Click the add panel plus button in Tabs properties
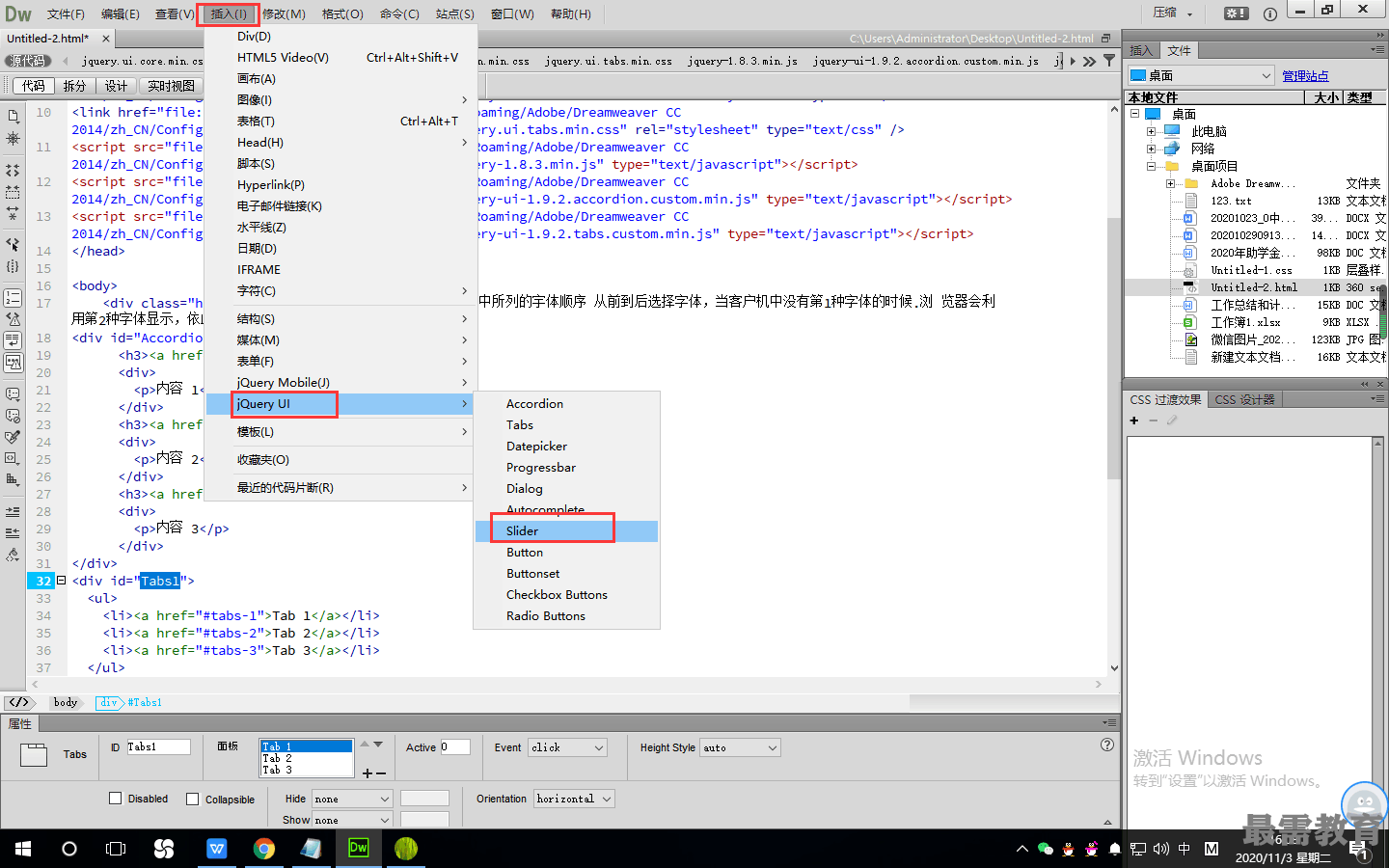This screenshot has height=868, width=1389. pos(368,773)
